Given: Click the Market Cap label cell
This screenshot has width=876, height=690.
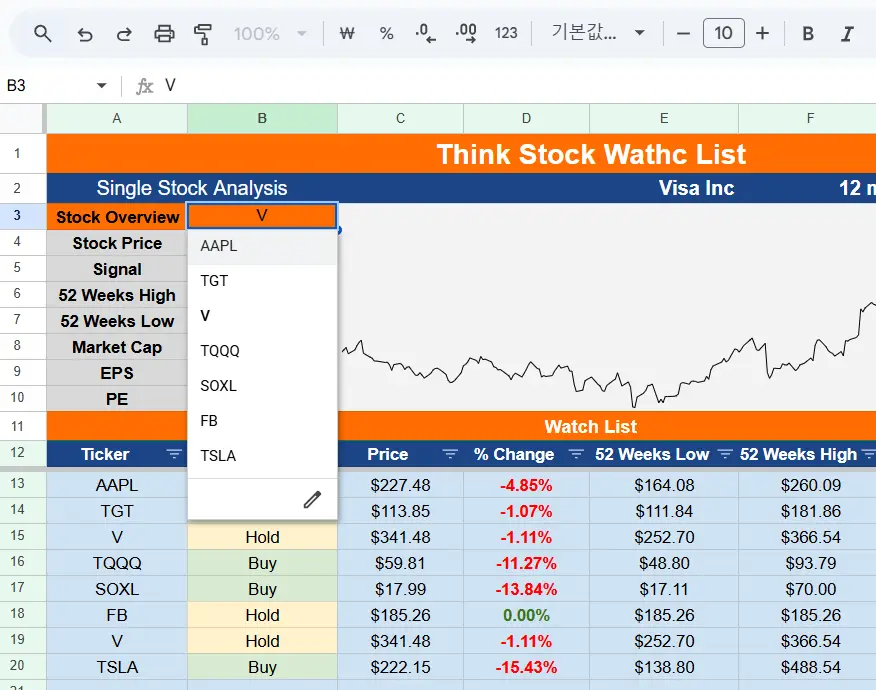Looking at the screenshot, I should pyautogui.click(x=117, y=347).
